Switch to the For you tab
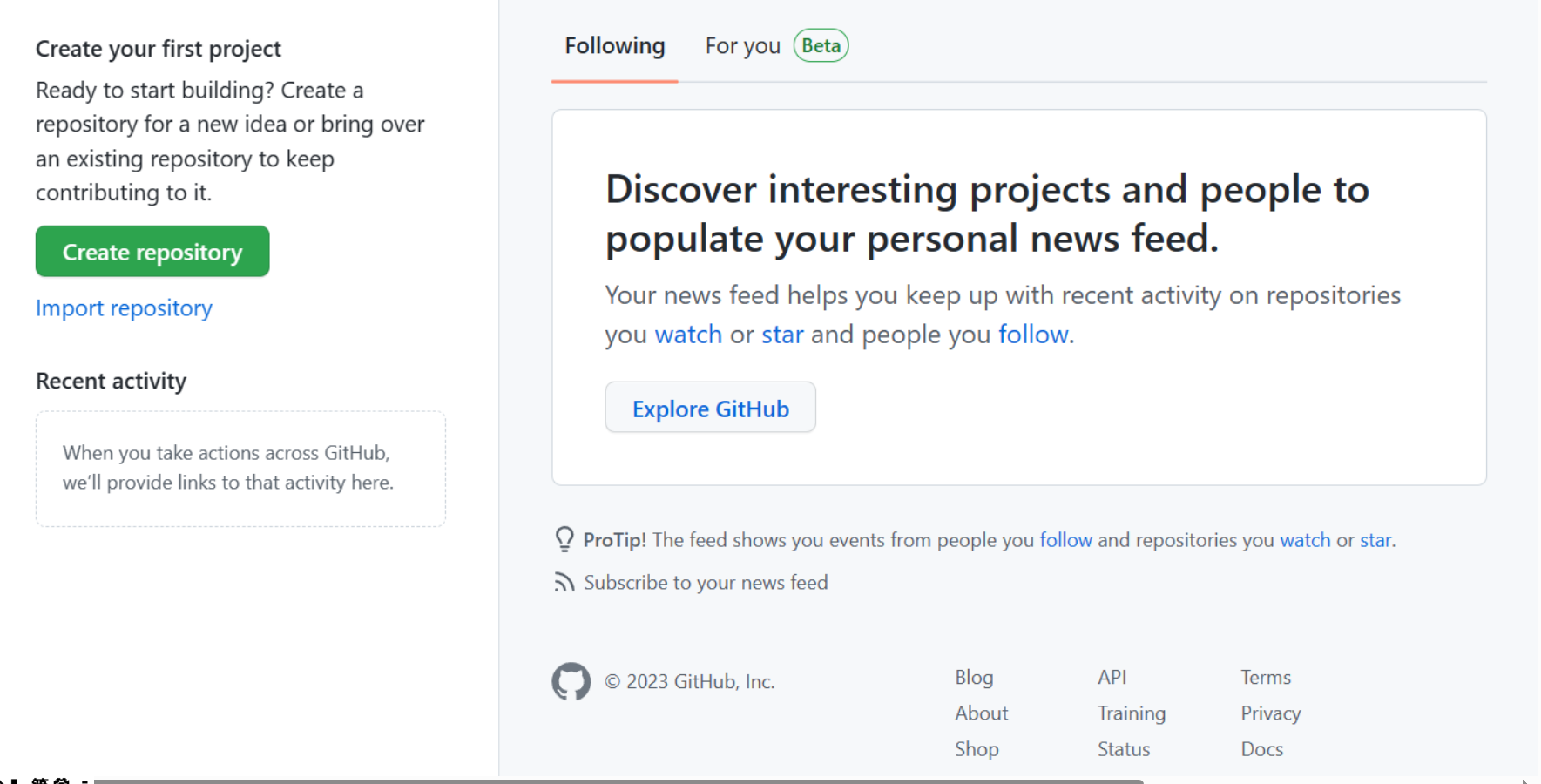 point(742,46)
